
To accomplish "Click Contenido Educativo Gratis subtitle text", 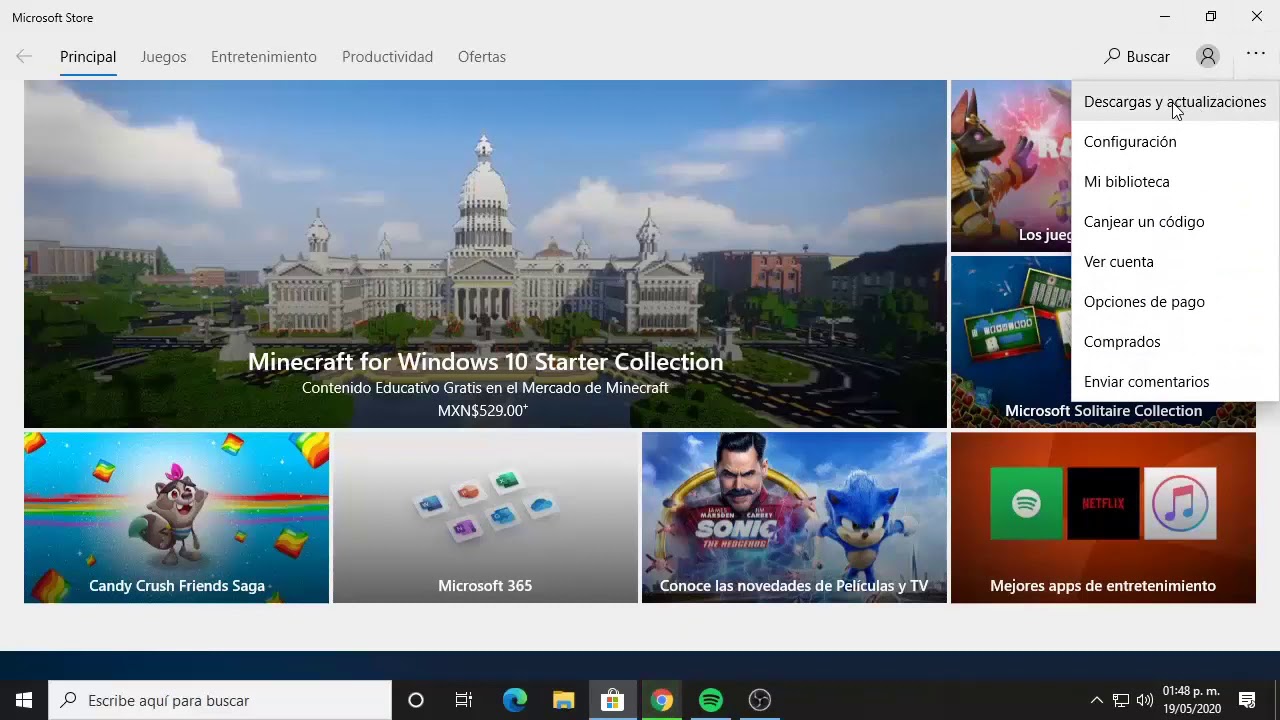I will (x=485, y=387).
